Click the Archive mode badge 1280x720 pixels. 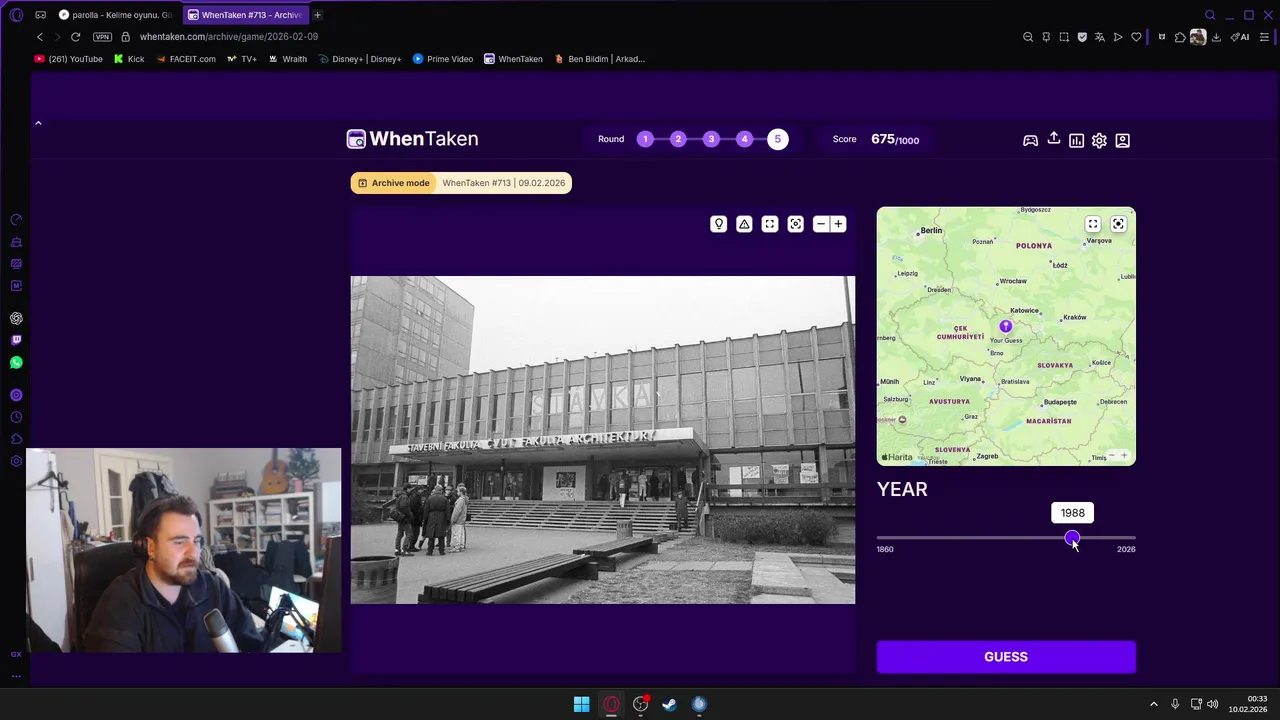tap(394, 183)
